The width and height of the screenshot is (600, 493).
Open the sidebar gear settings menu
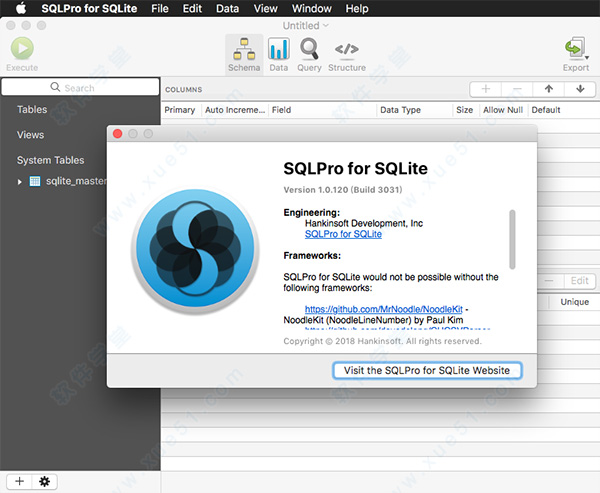pyautogui.click(x=44, y=481)
